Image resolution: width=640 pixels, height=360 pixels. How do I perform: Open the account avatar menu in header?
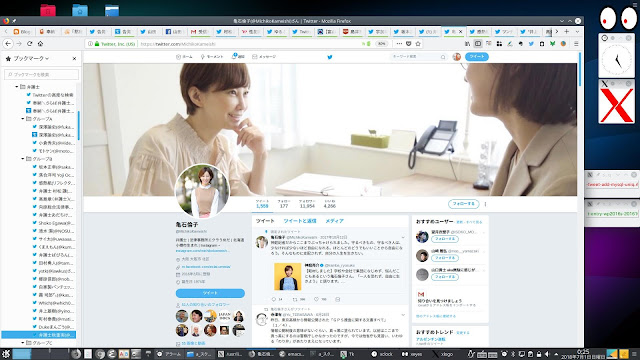[x=457, y=57]
